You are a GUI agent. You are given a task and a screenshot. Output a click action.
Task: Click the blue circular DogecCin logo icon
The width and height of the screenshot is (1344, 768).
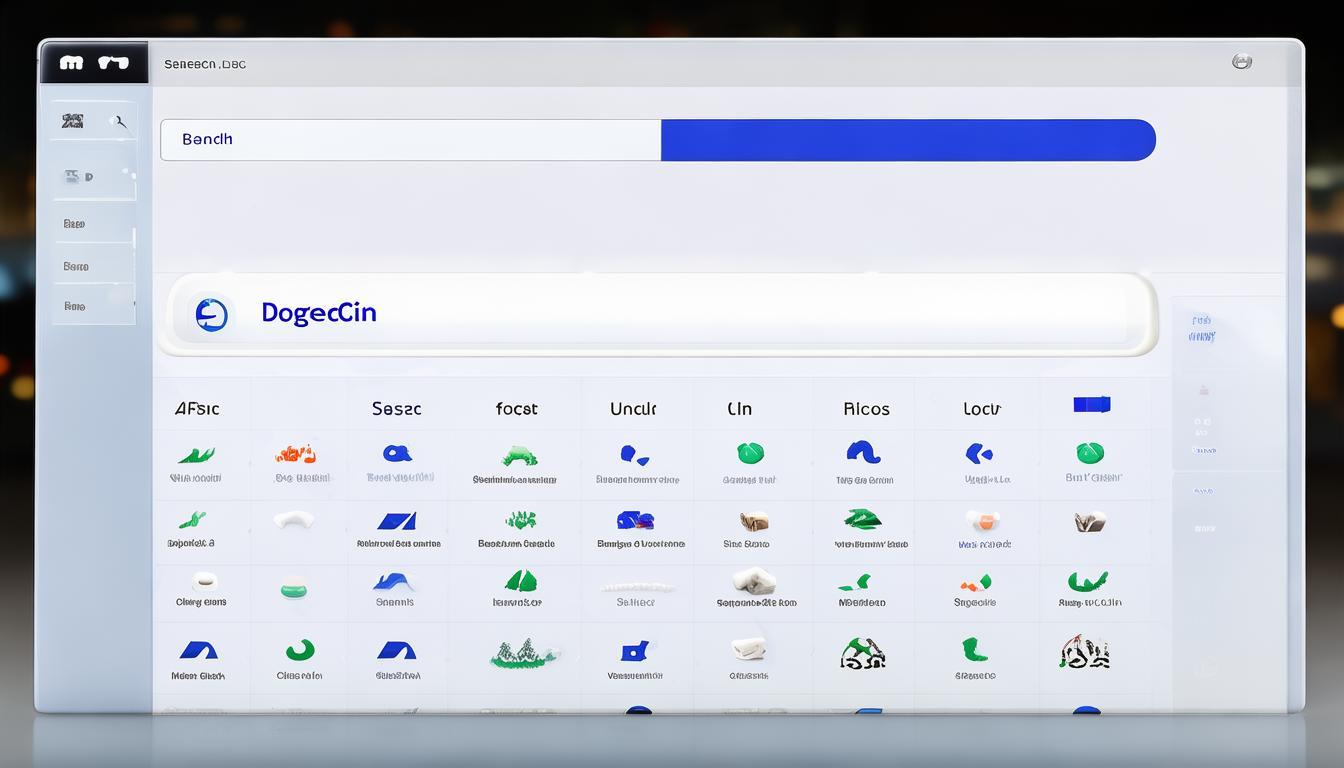[211, 314]
